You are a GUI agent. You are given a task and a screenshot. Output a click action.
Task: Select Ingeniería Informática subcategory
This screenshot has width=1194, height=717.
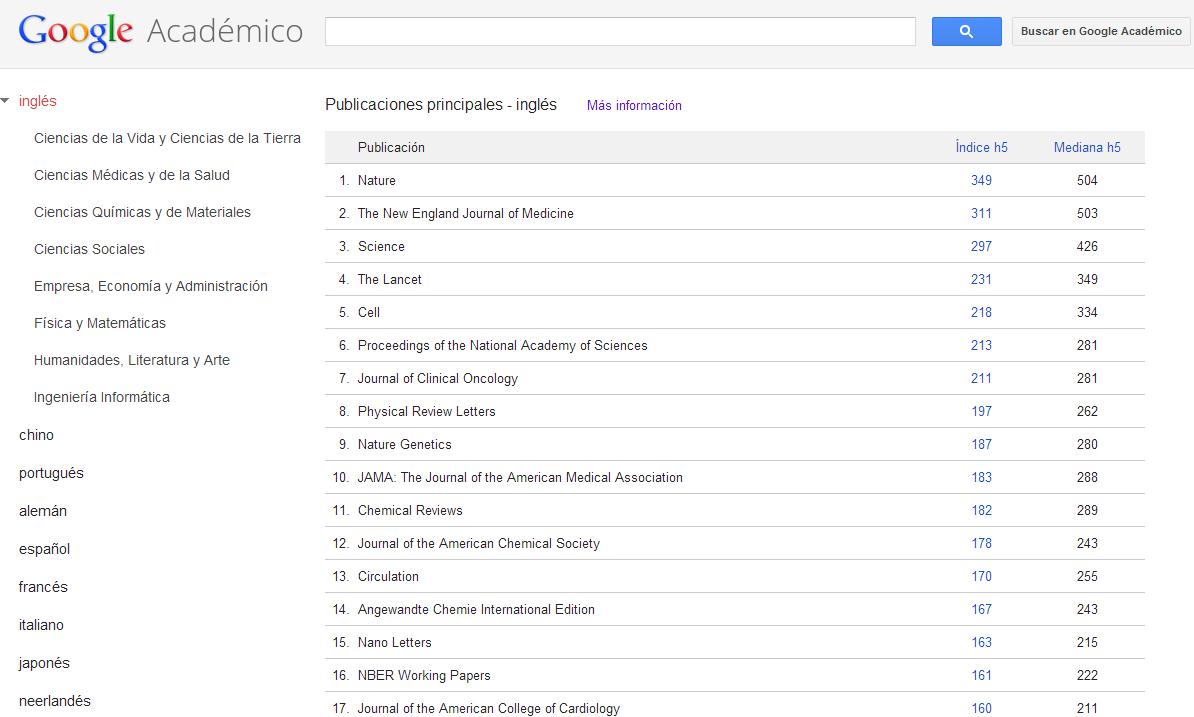point(102,397)
